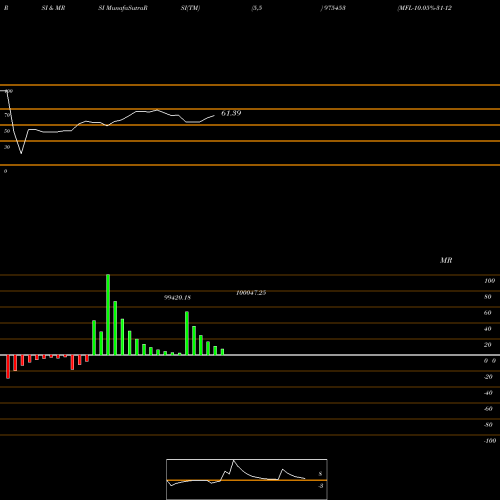The width and height of the screenshot is (500, 500).
Task: Click the first red bar at far left
Action: click(8, 367)
